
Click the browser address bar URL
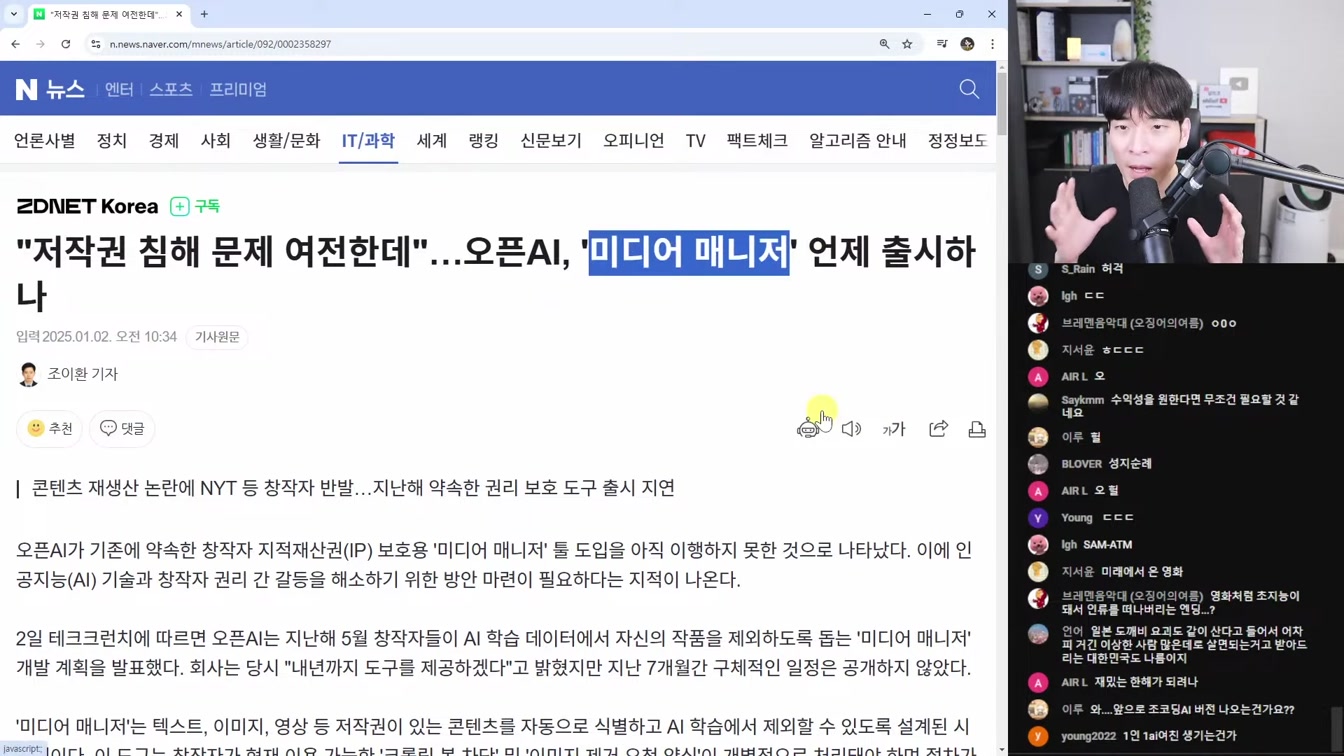[220, 44]
